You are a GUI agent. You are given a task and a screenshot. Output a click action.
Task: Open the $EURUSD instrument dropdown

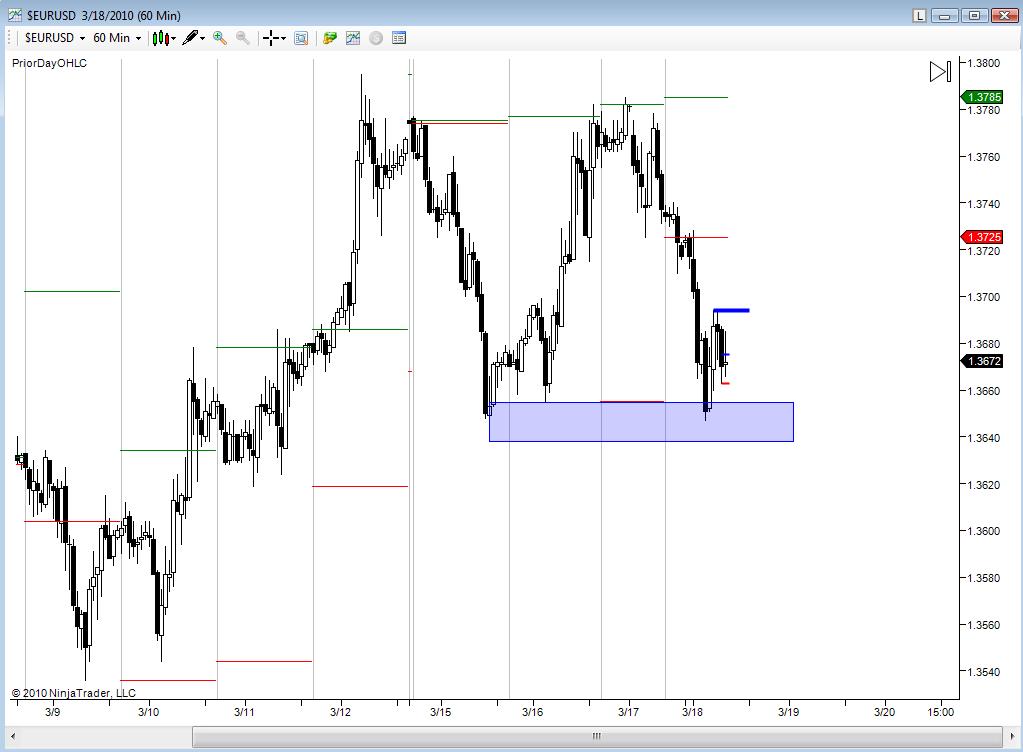pyautogui.click(x=55, y=38)
